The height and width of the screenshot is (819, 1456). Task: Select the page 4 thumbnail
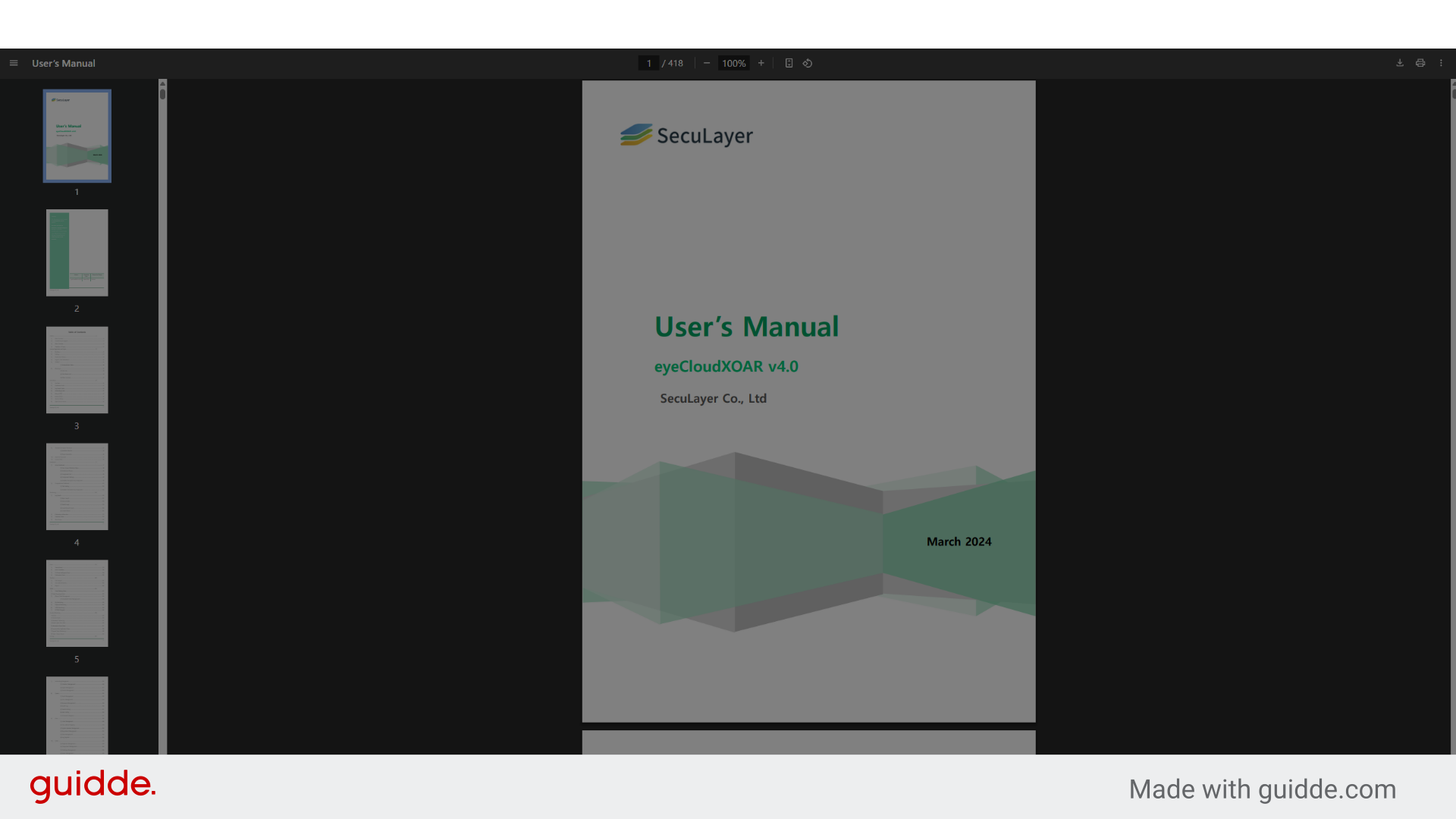(77, 486)
